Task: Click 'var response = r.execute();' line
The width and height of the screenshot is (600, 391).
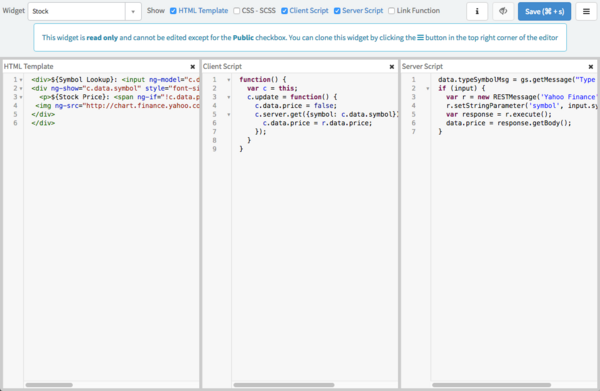Action: (x=499, y=114)
